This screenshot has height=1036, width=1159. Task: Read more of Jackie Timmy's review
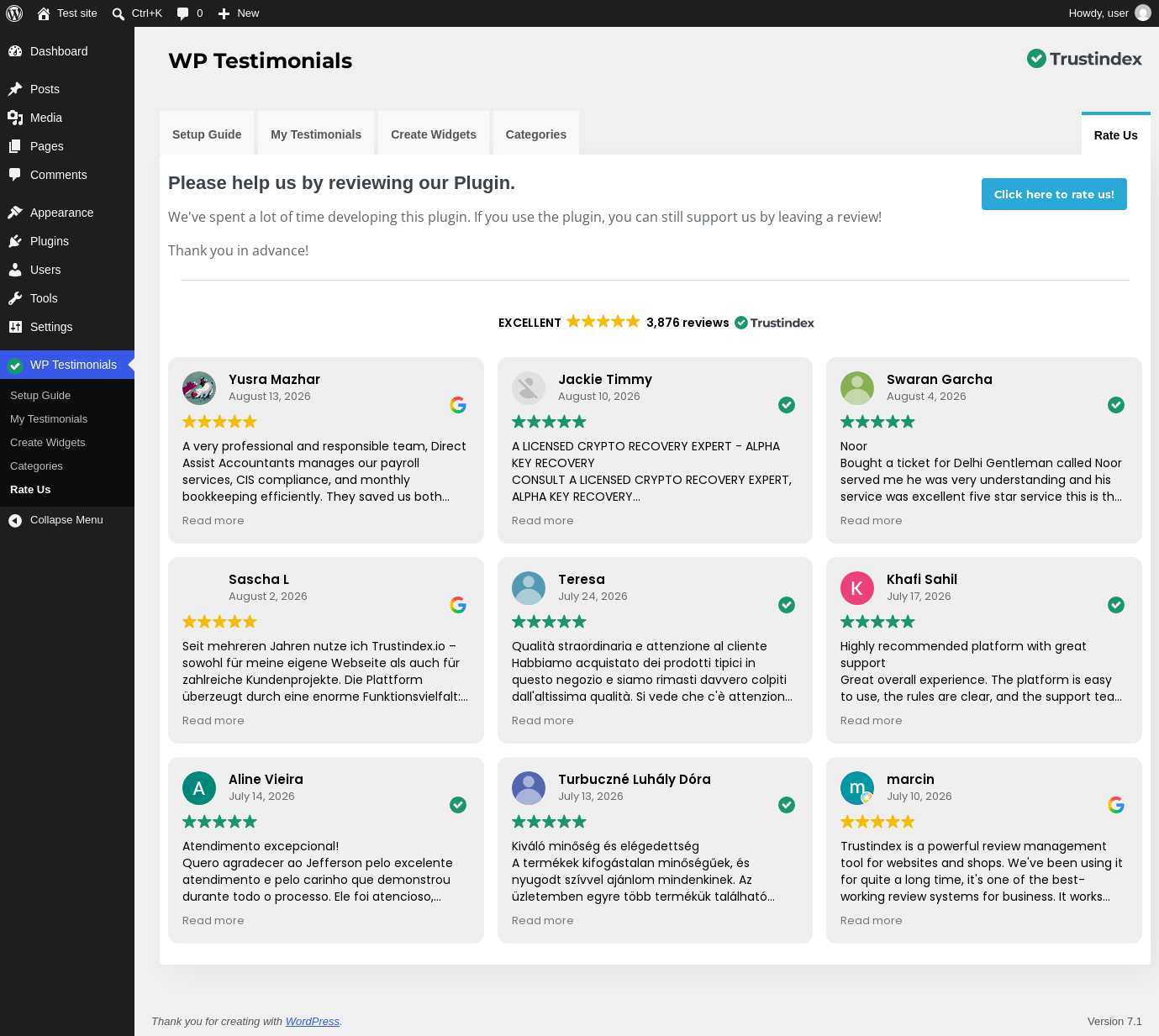[543, 521]
